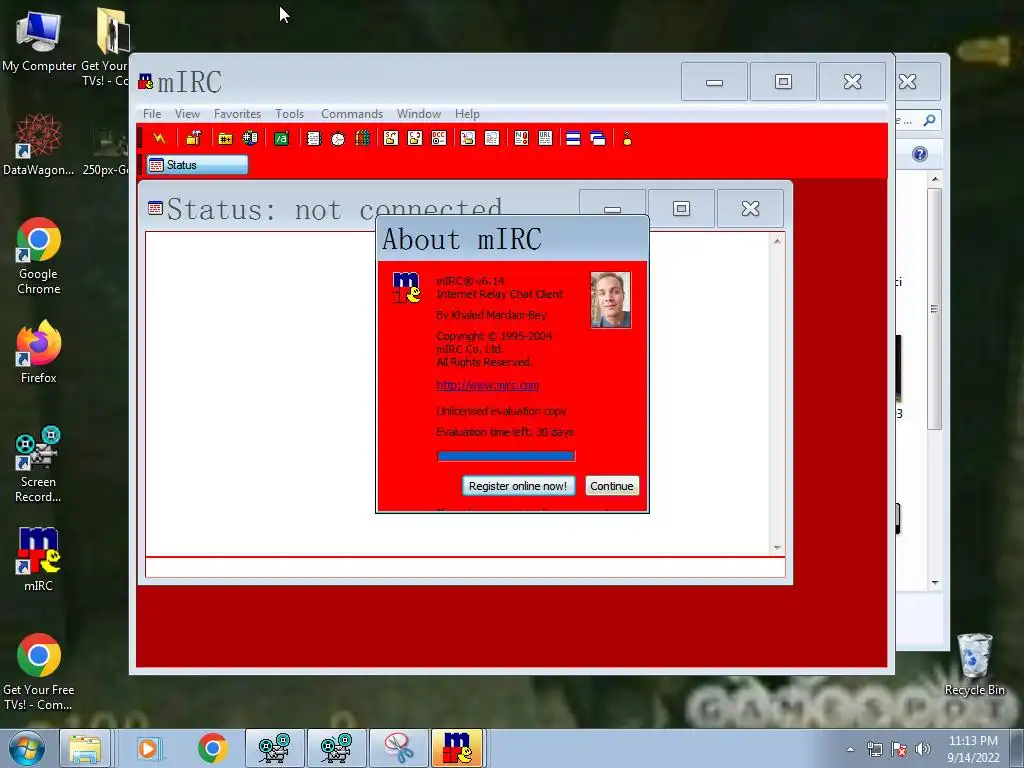Click the mIRC logo in About dialog
The height and width of the screenshot is (768, 1024).
click(x=406, y=287)
